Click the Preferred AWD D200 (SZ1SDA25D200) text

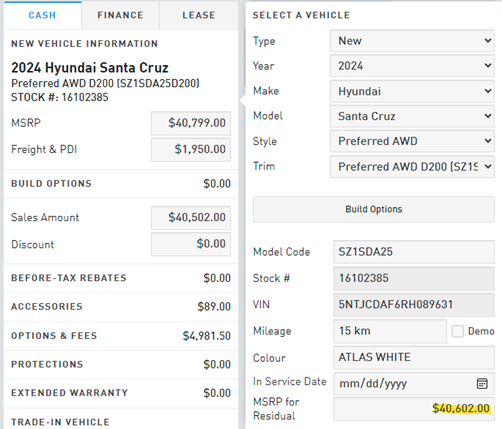click(105, 83)
